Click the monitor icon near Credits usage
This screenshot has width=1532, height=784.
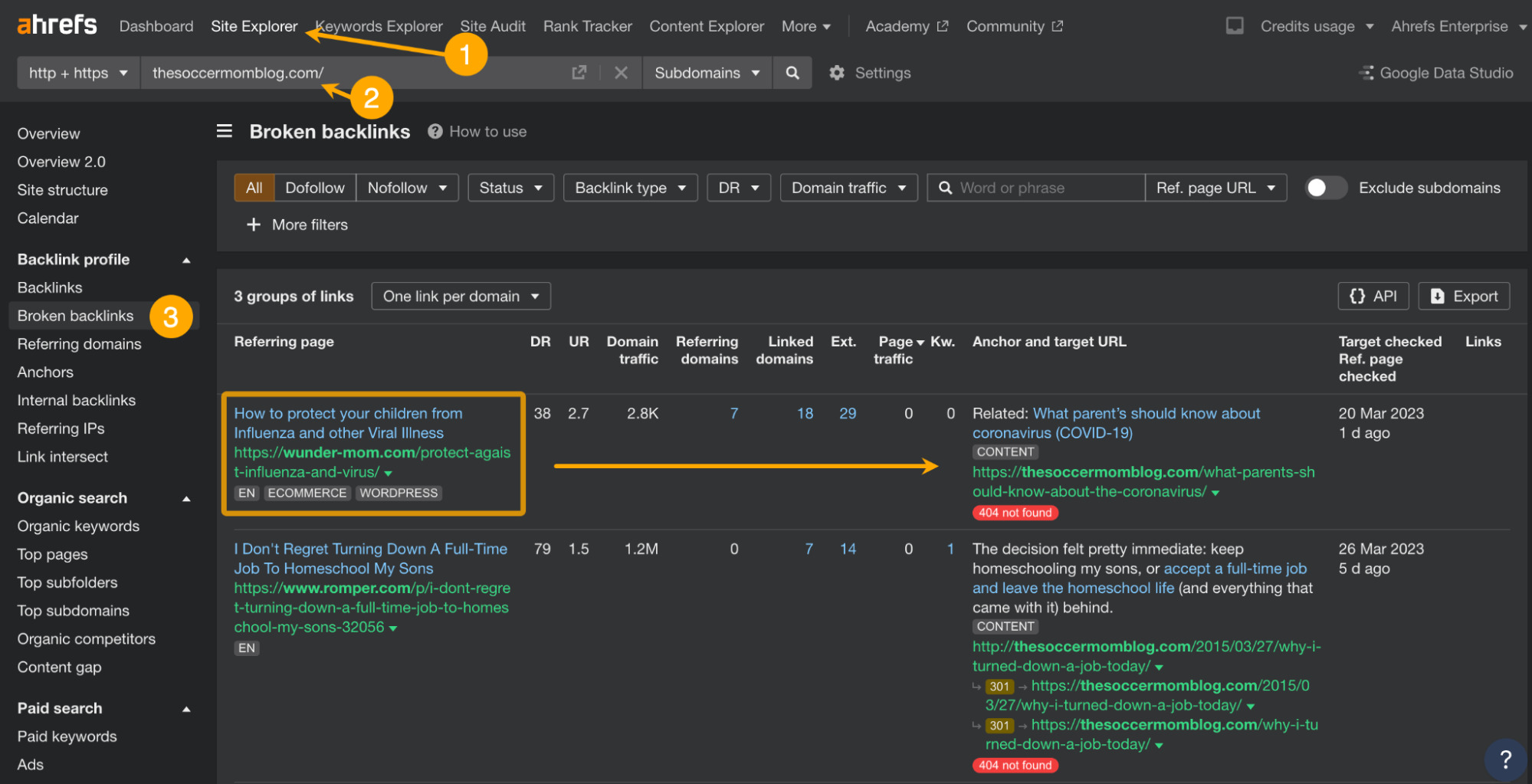click(x=1235, y=26)
